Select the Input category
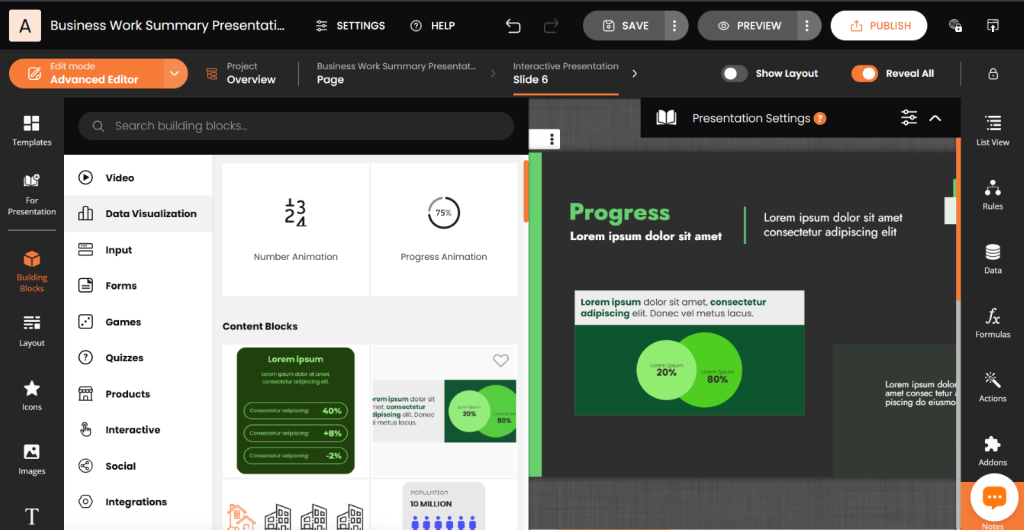 pos(138,250)
